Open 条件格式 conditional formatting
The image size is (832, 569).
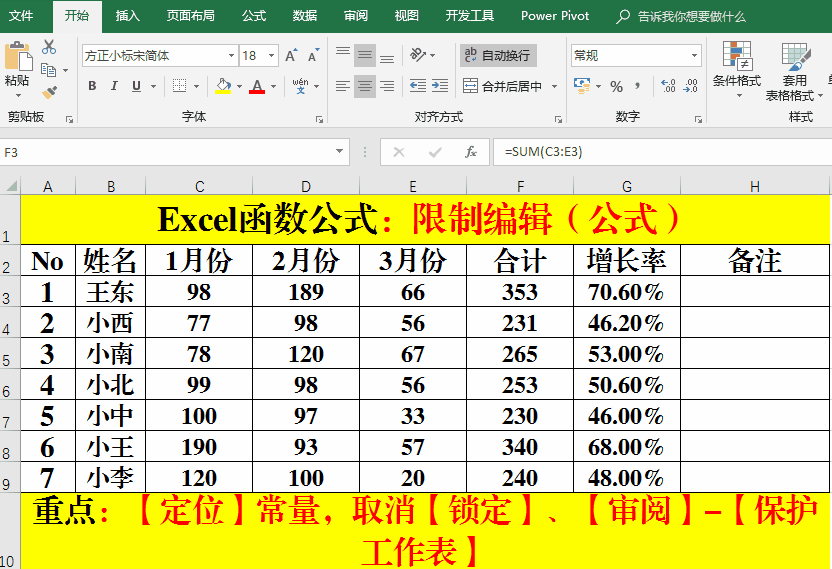click(x=737, y=70)
